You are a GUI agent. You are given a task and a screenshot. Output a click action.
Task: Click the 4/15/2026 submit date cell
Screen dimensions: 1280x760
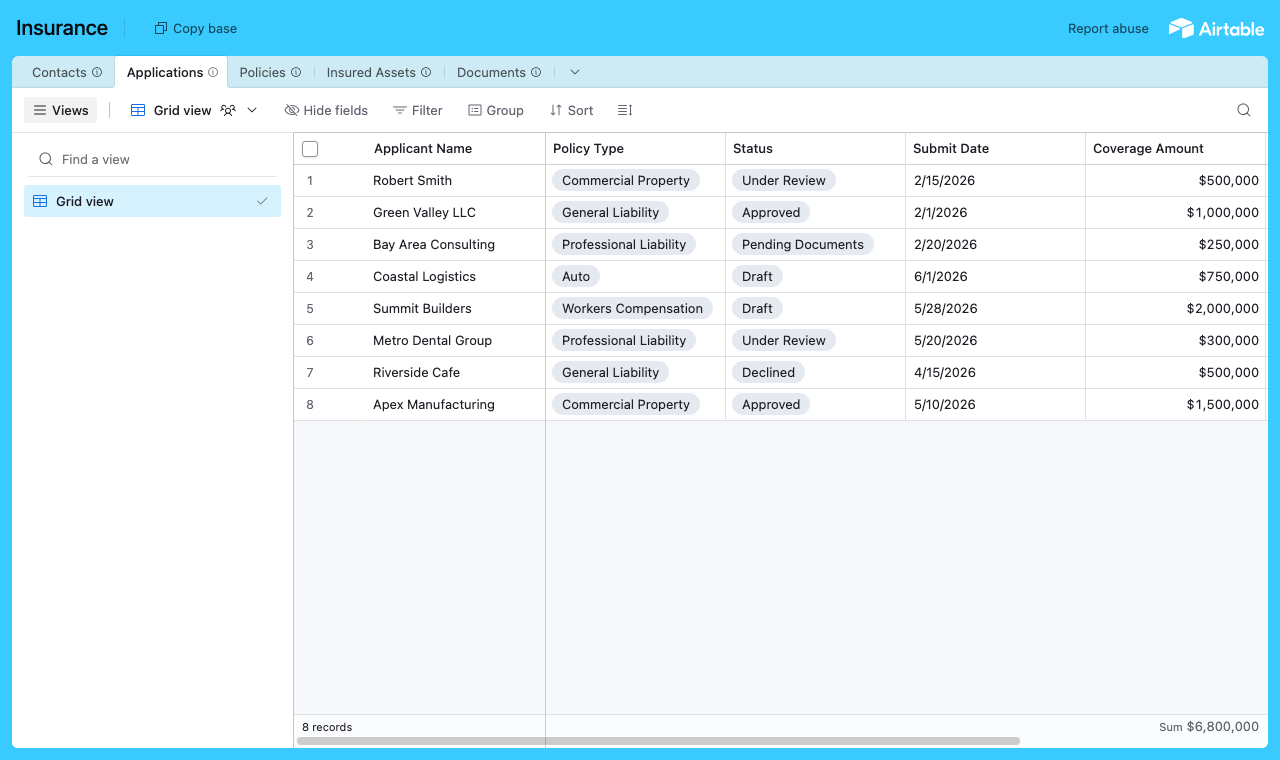tap(996, 373)
